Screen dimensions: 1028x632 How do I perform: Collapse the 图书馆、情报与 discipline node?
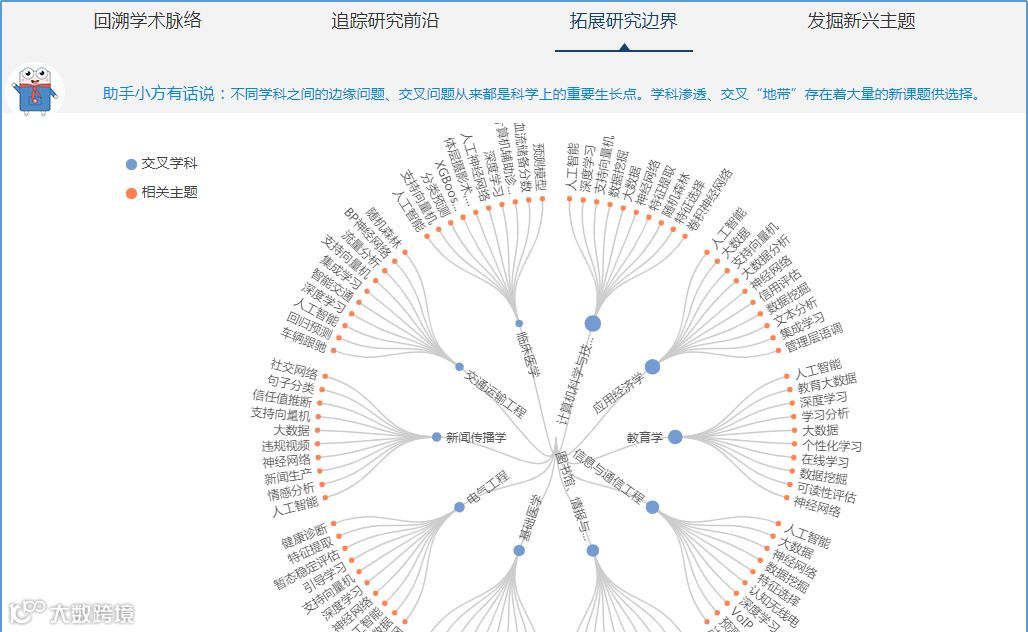(x=593, y=551)
